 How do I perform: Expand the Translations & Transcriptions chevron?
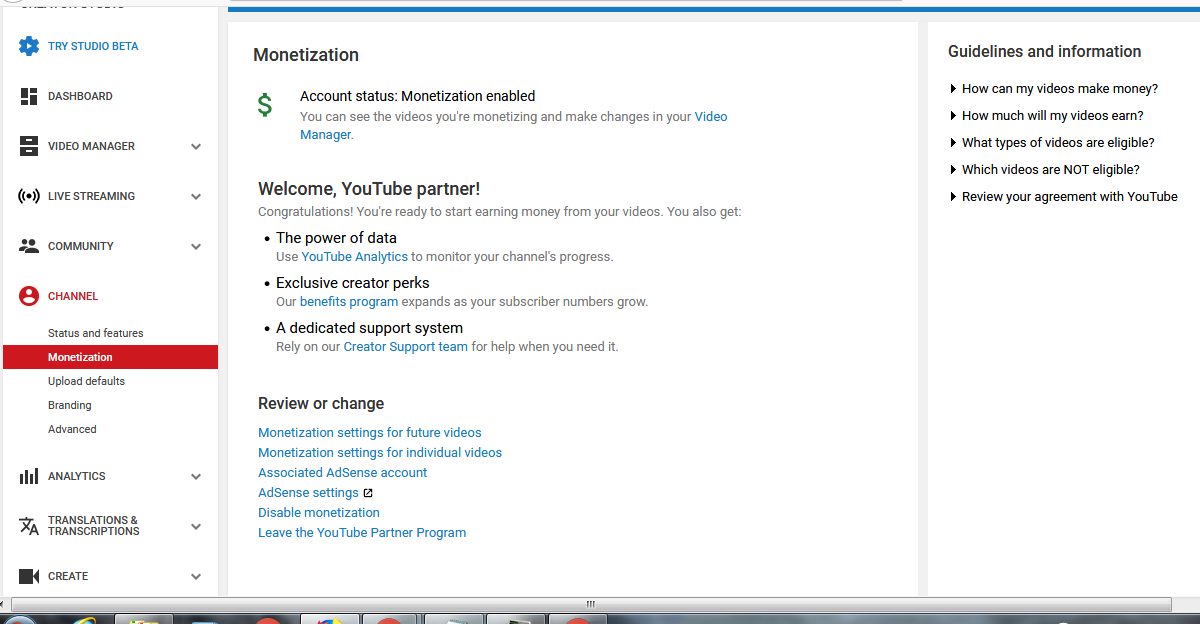coord(196,527)
